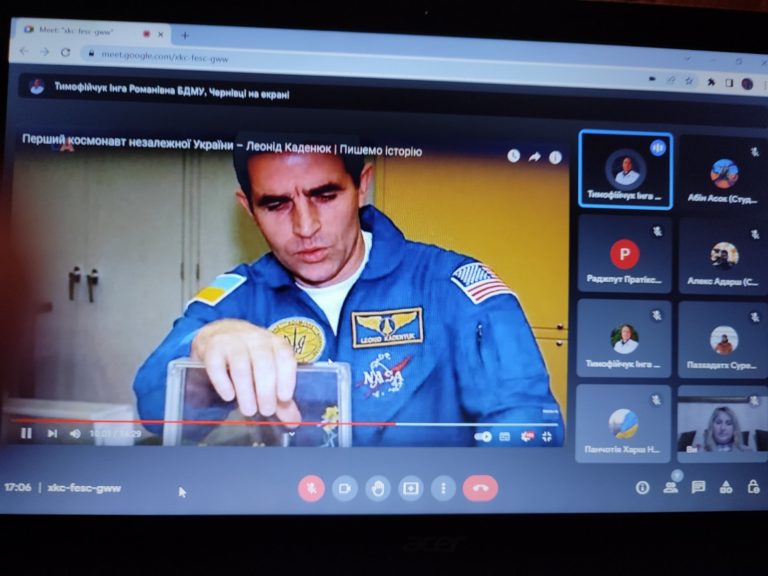Open the browser extensions puzzle icon

[x=711, y=82]
